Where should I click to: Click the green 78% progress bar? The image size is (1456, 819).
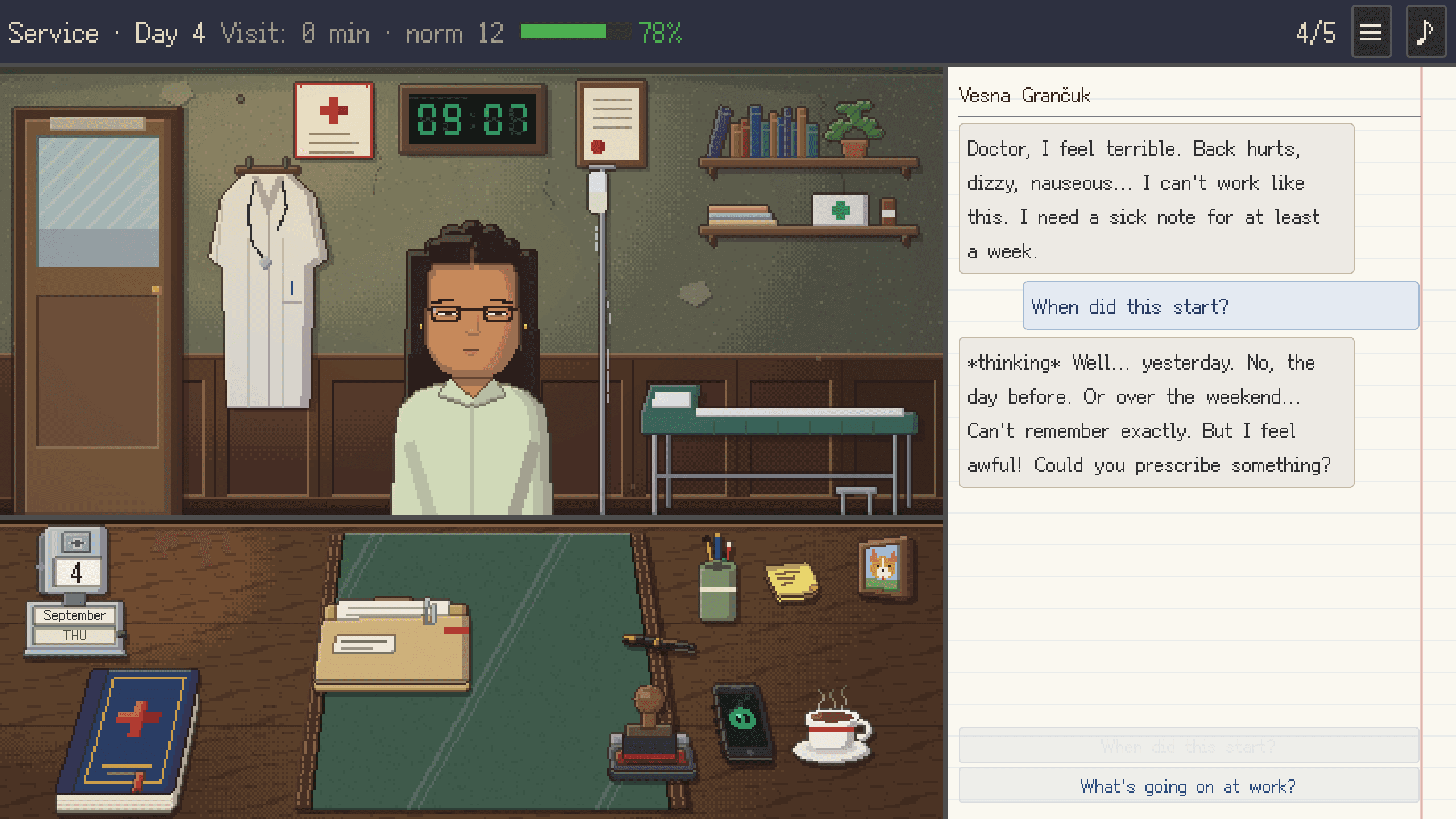pos(576,31)
